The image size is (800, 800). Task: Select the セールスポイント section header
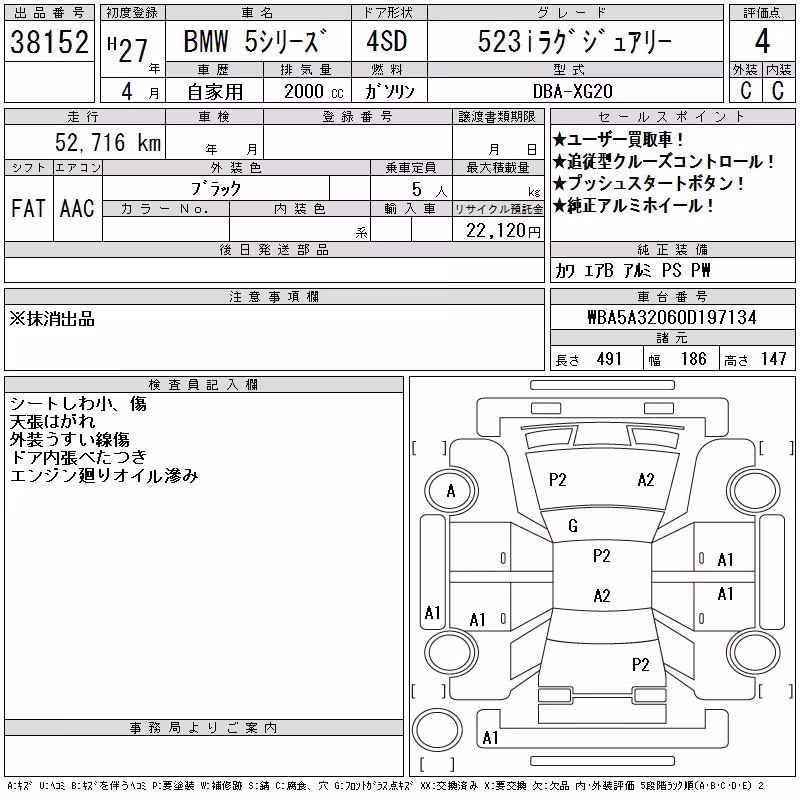tap(672, 117)
